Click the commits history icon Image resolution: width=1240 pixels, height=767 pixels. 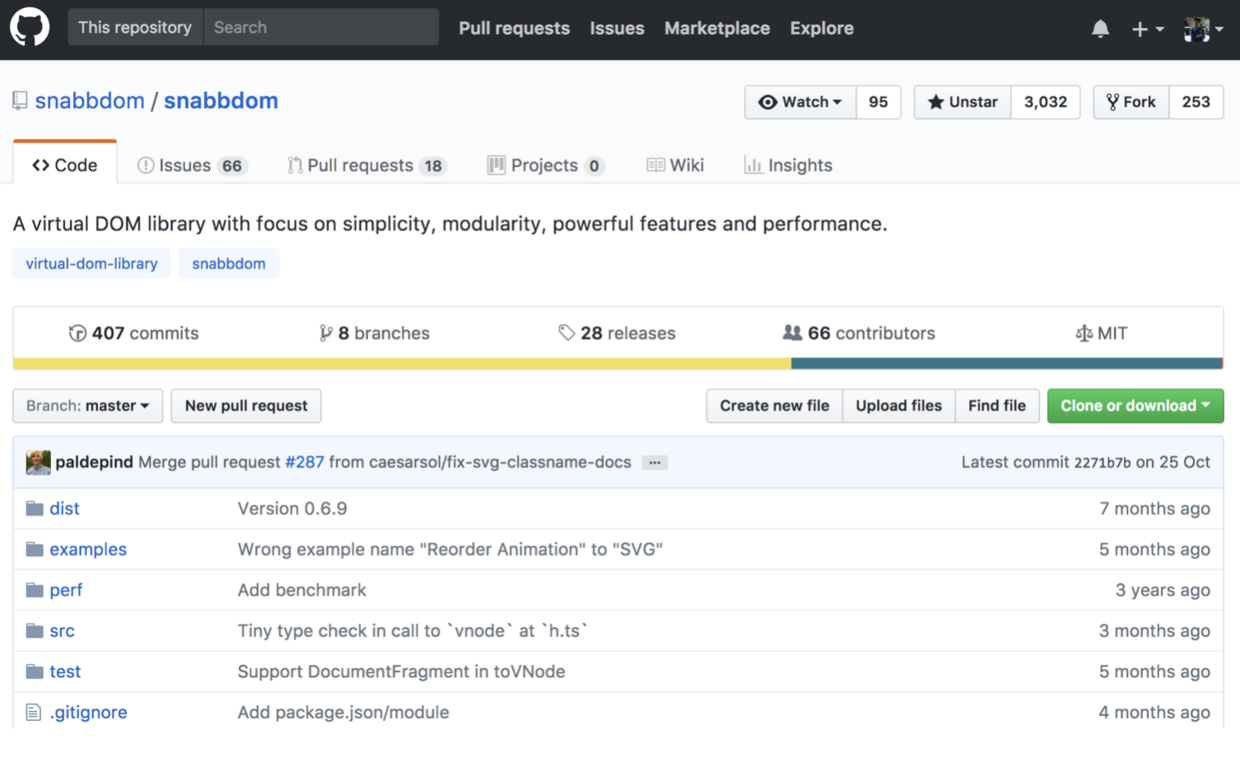pyautogui.click(x=77, y=333)
